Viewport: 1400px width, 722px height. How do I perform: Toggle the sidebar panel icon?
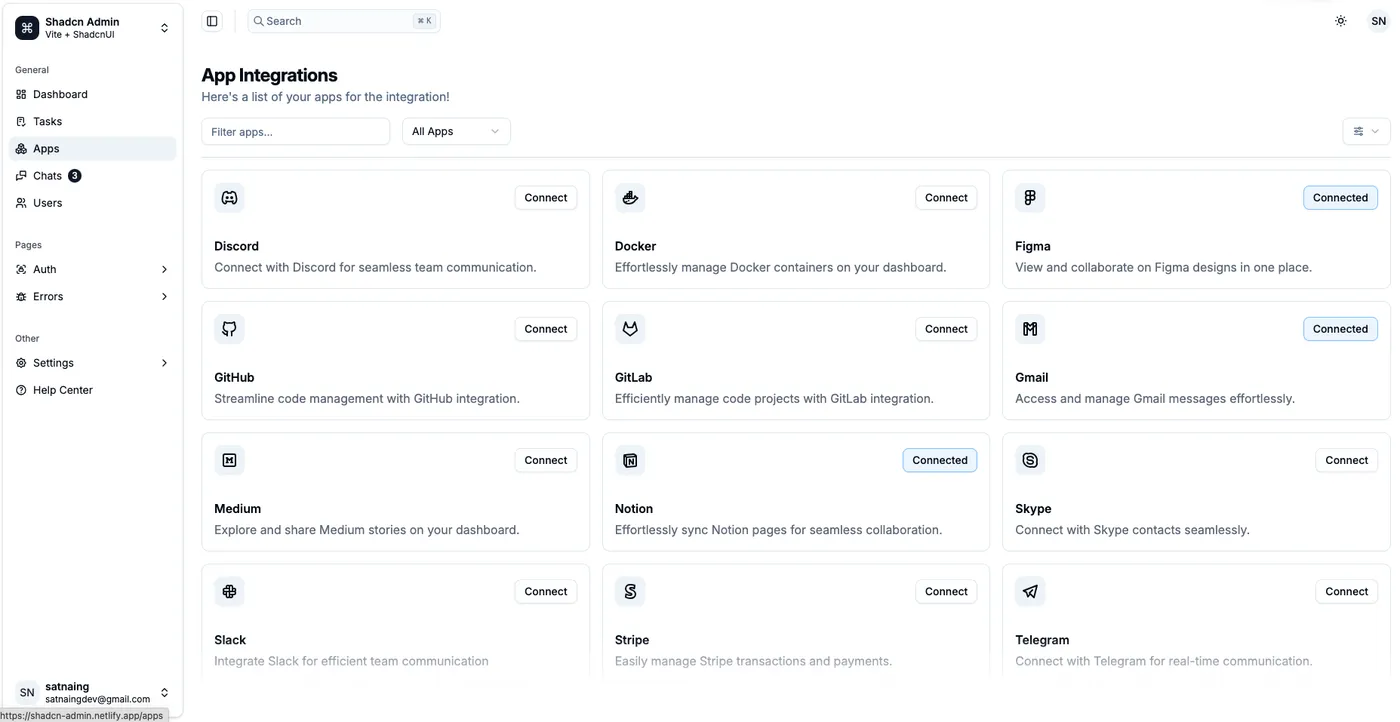coord(212,21)
